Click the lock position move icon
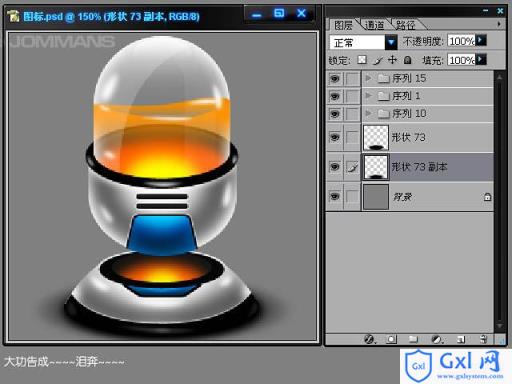The width and height of the screenshot is (512, 384). point(392,60)
